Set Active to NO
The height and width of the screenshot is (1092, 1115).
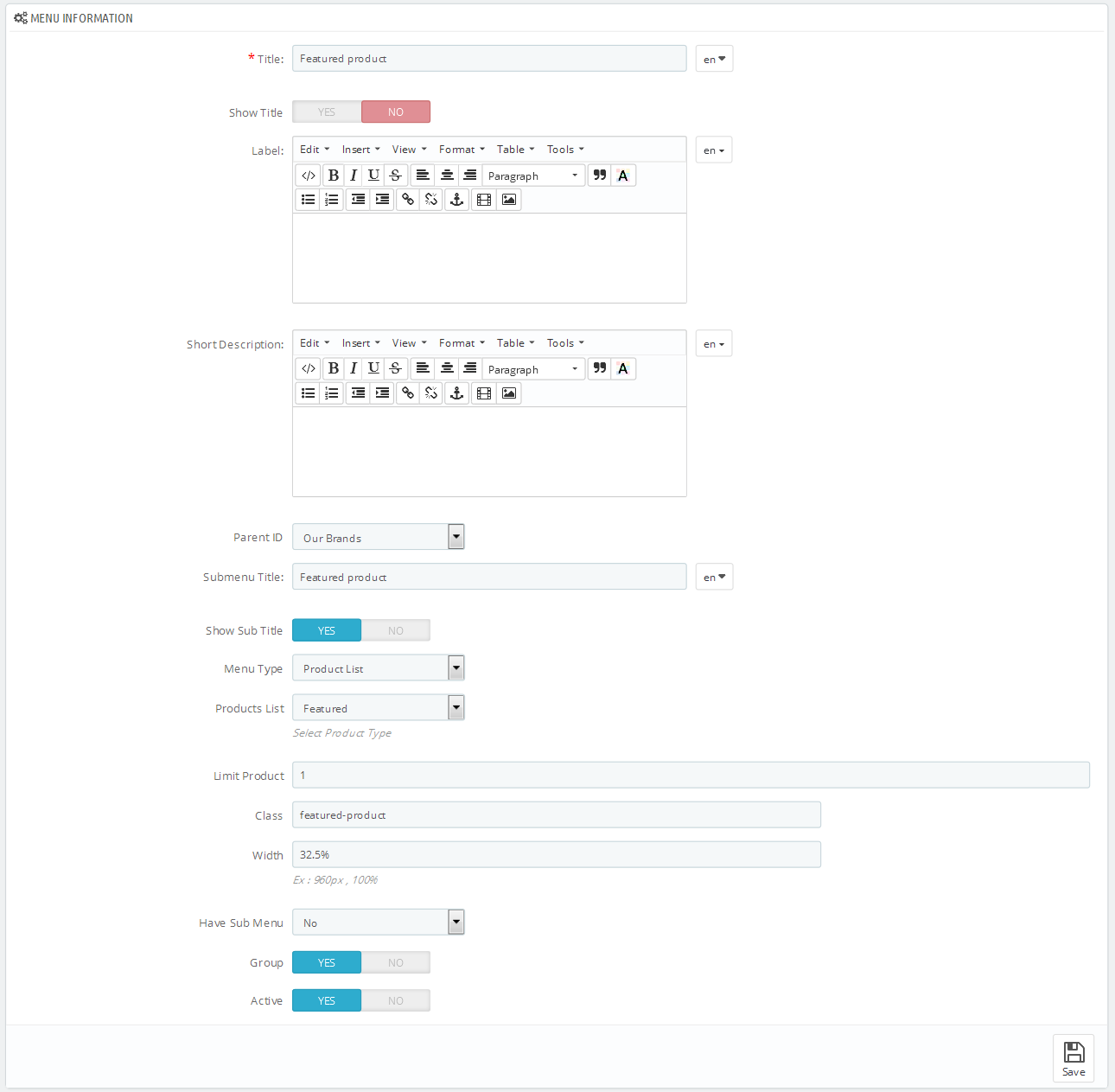[396, 1001]
